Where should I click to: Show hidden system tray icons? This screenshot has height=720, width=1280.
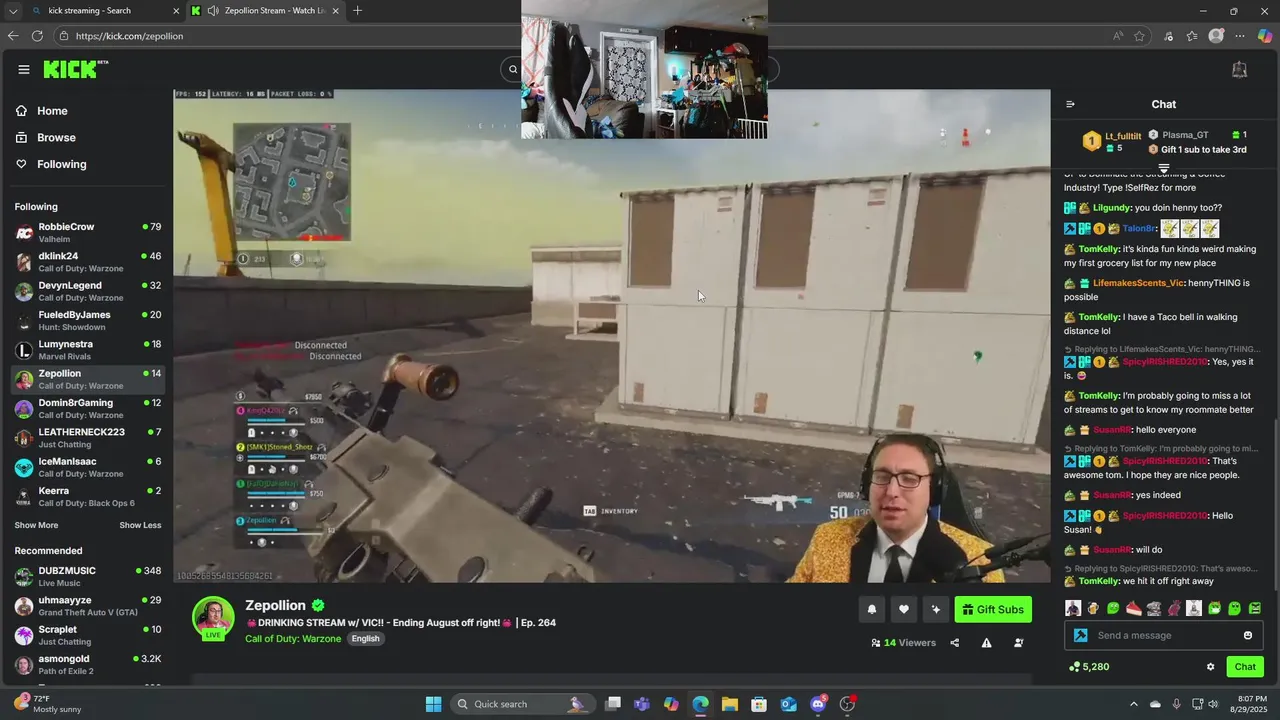coord(1133,704)
